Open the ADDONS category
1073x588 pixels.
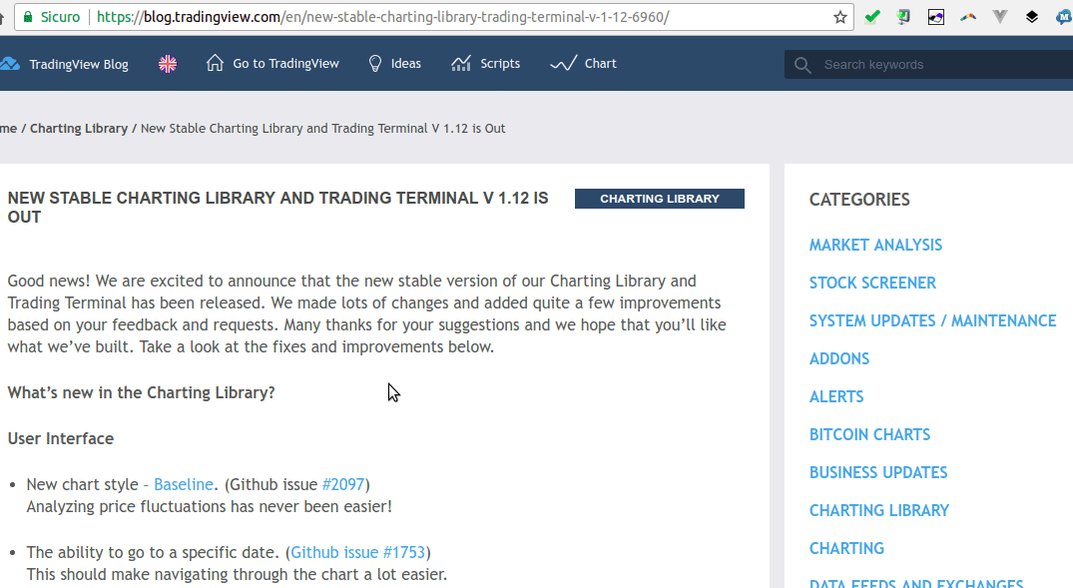(x=839, y=359)
